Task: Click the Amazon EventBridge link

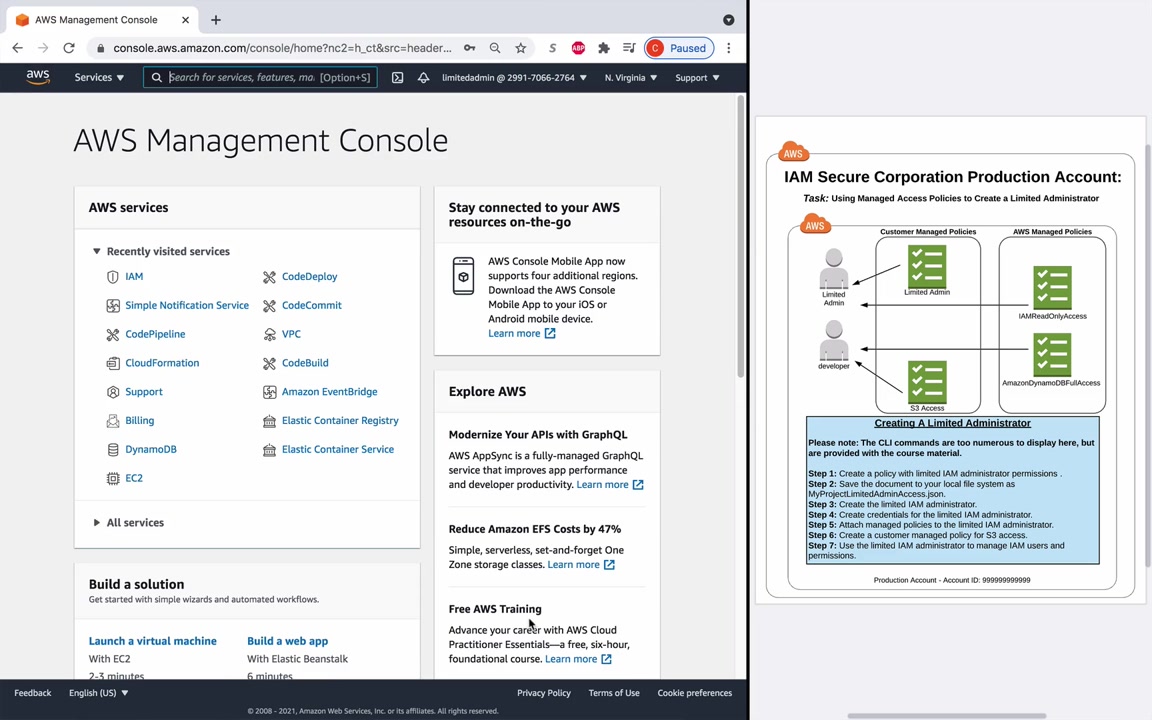Action: click(x=329, y=392)
